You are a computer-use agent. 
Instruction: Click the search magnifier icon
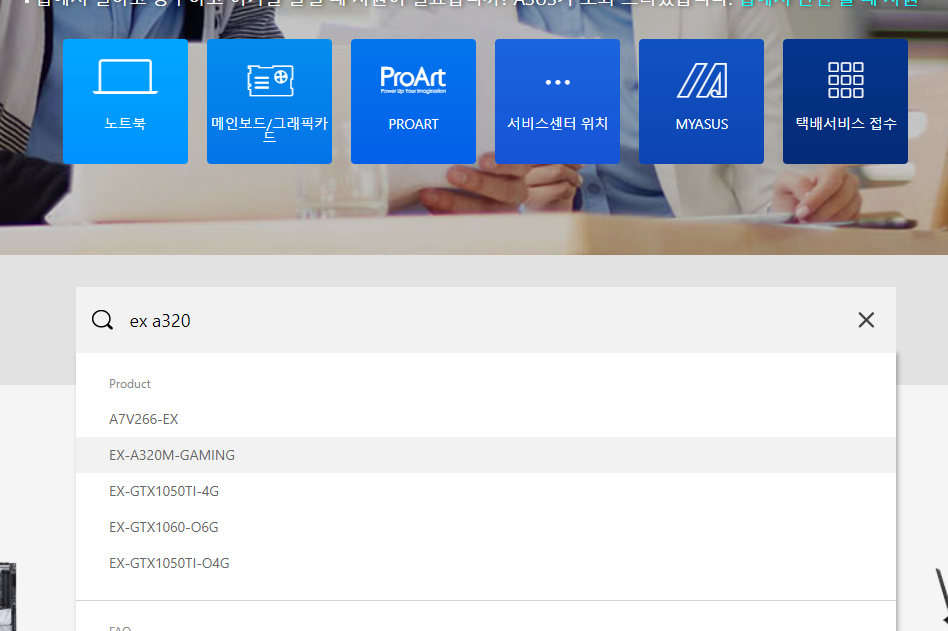point(102,320)
